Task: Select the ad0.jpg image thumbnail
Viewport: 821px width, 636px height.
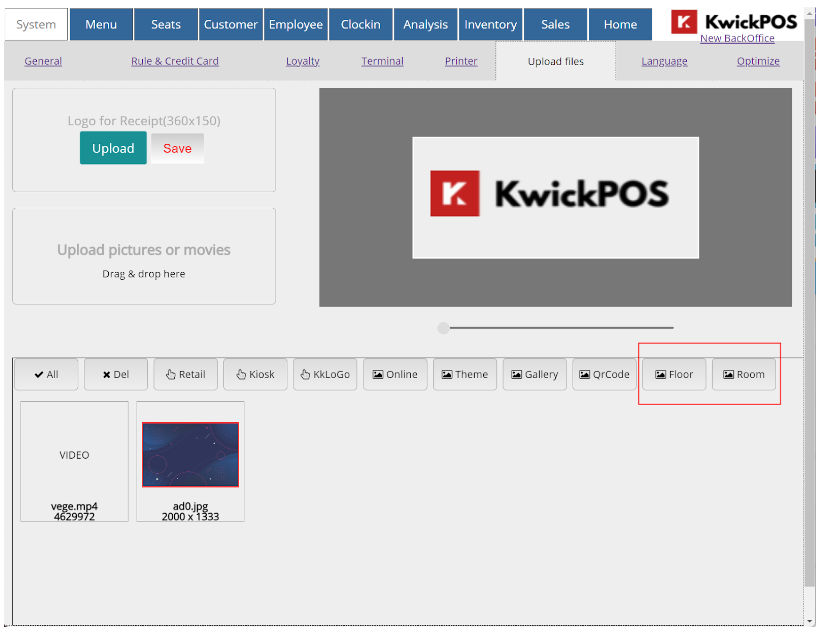Action: (x=191, y=454)
